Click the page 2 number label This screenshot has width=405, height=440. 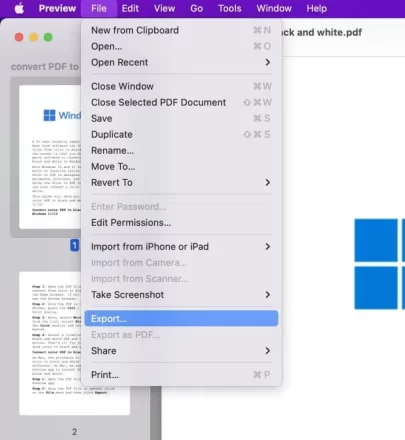click(x=74, y=432)
